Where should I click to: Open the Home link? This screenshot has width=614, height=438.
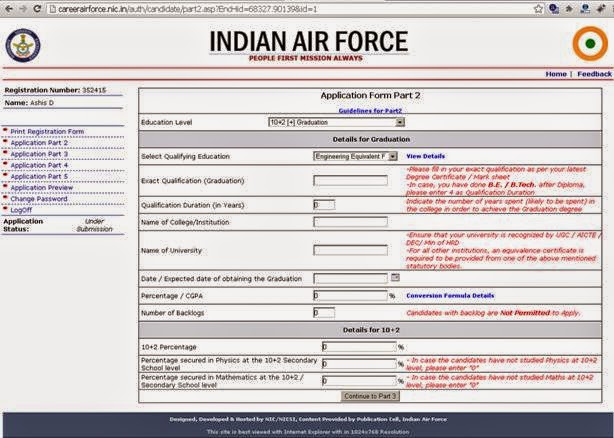[x=556, y=74]
